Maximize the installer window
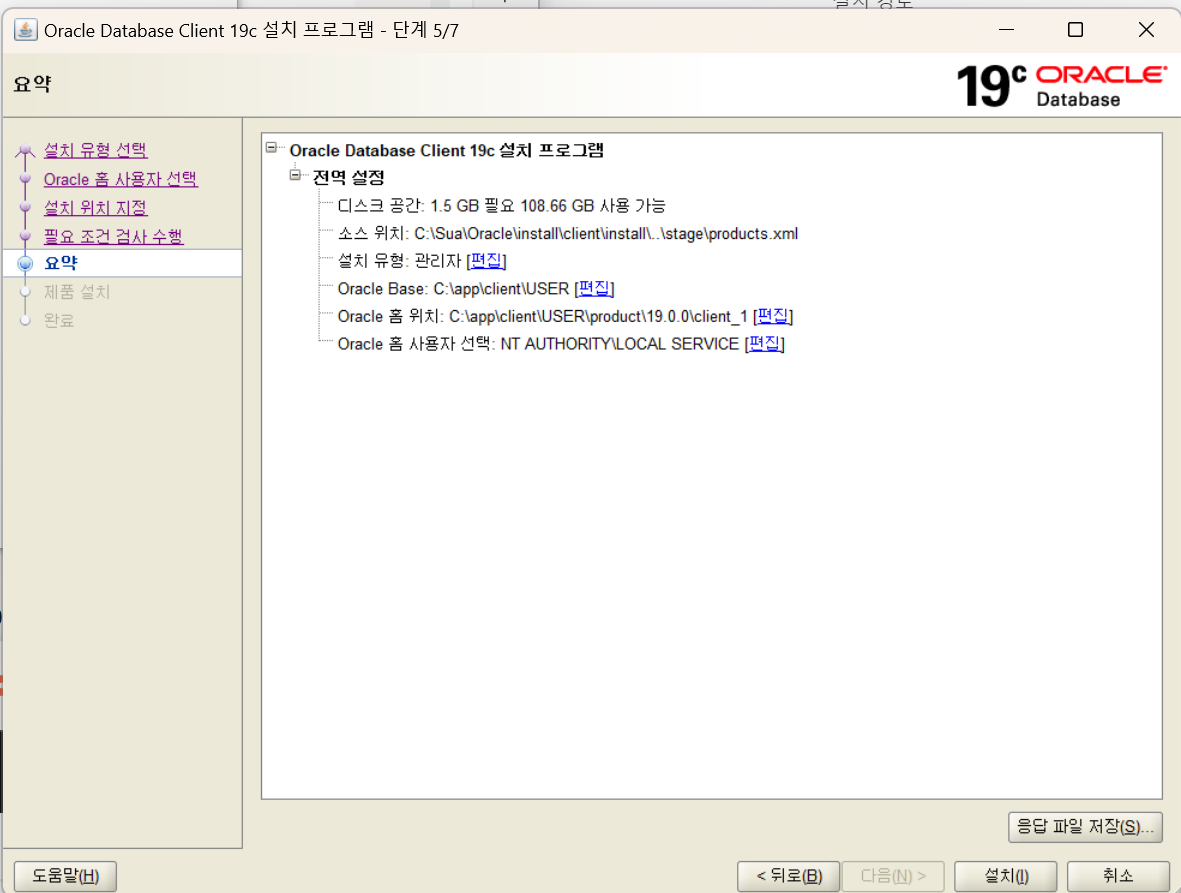Image resolution: width=1181 pixels, height=893 pixels. coord(1076,29)
